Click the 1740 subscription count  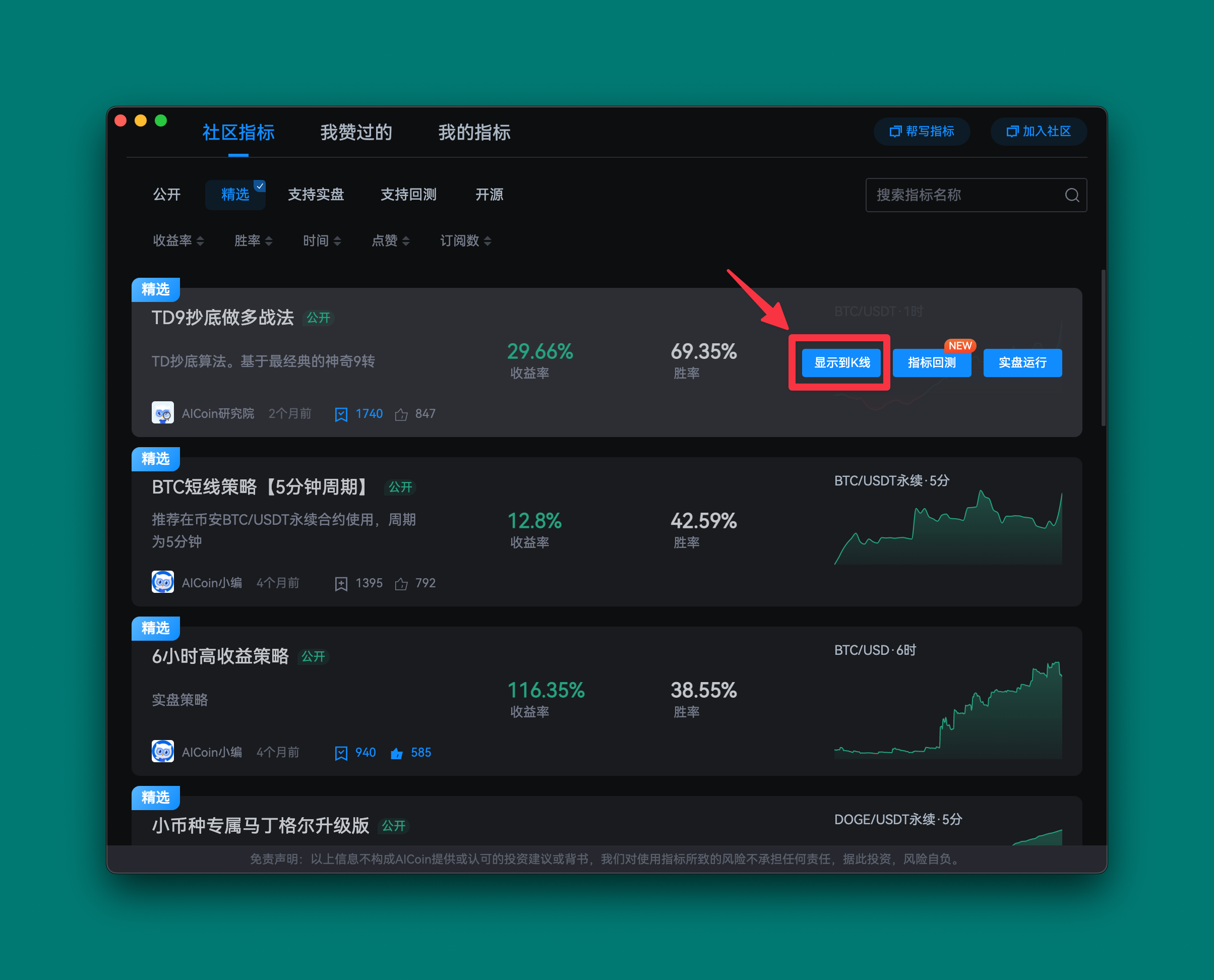coord(369,414)
